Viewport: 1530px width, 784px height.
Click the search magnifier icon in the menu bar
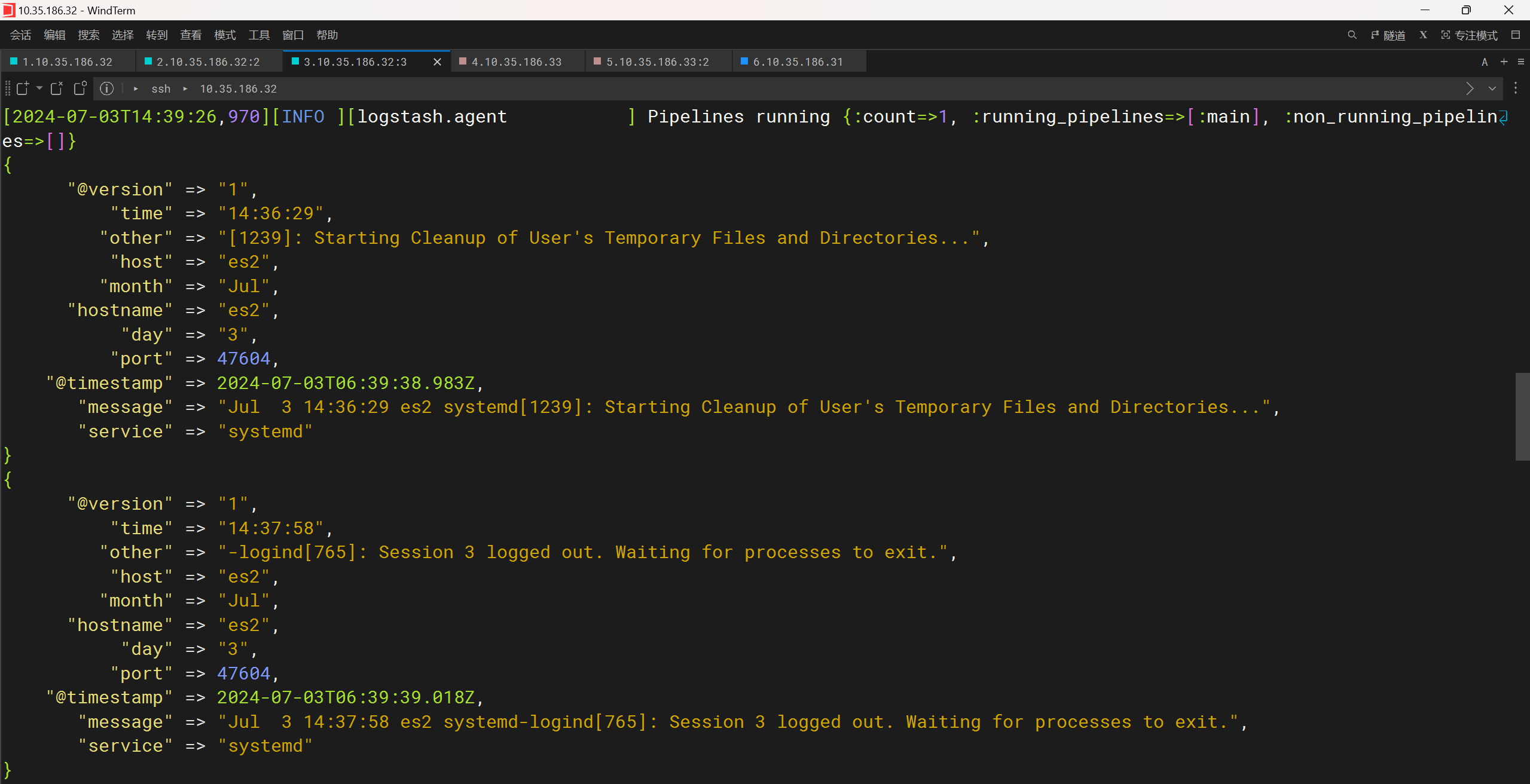pyautogui.click(x=1352, y=35)
